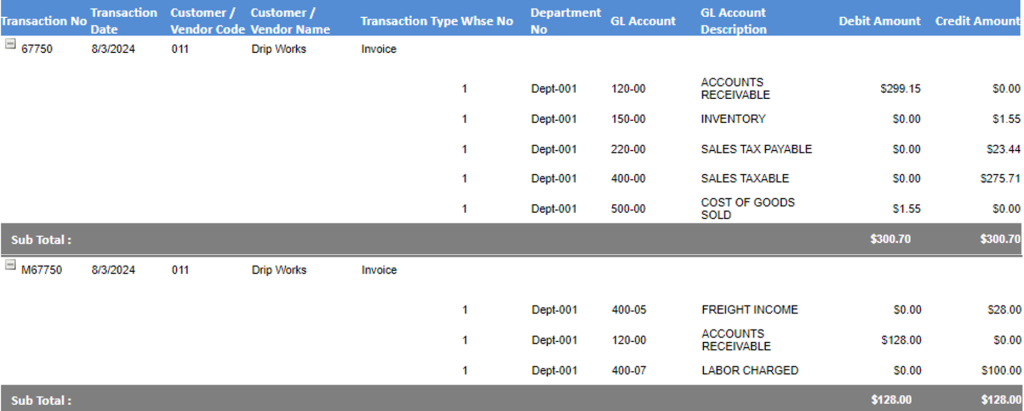
Task: Collapse transaction M67750 group
Action: tap(10, 265)
